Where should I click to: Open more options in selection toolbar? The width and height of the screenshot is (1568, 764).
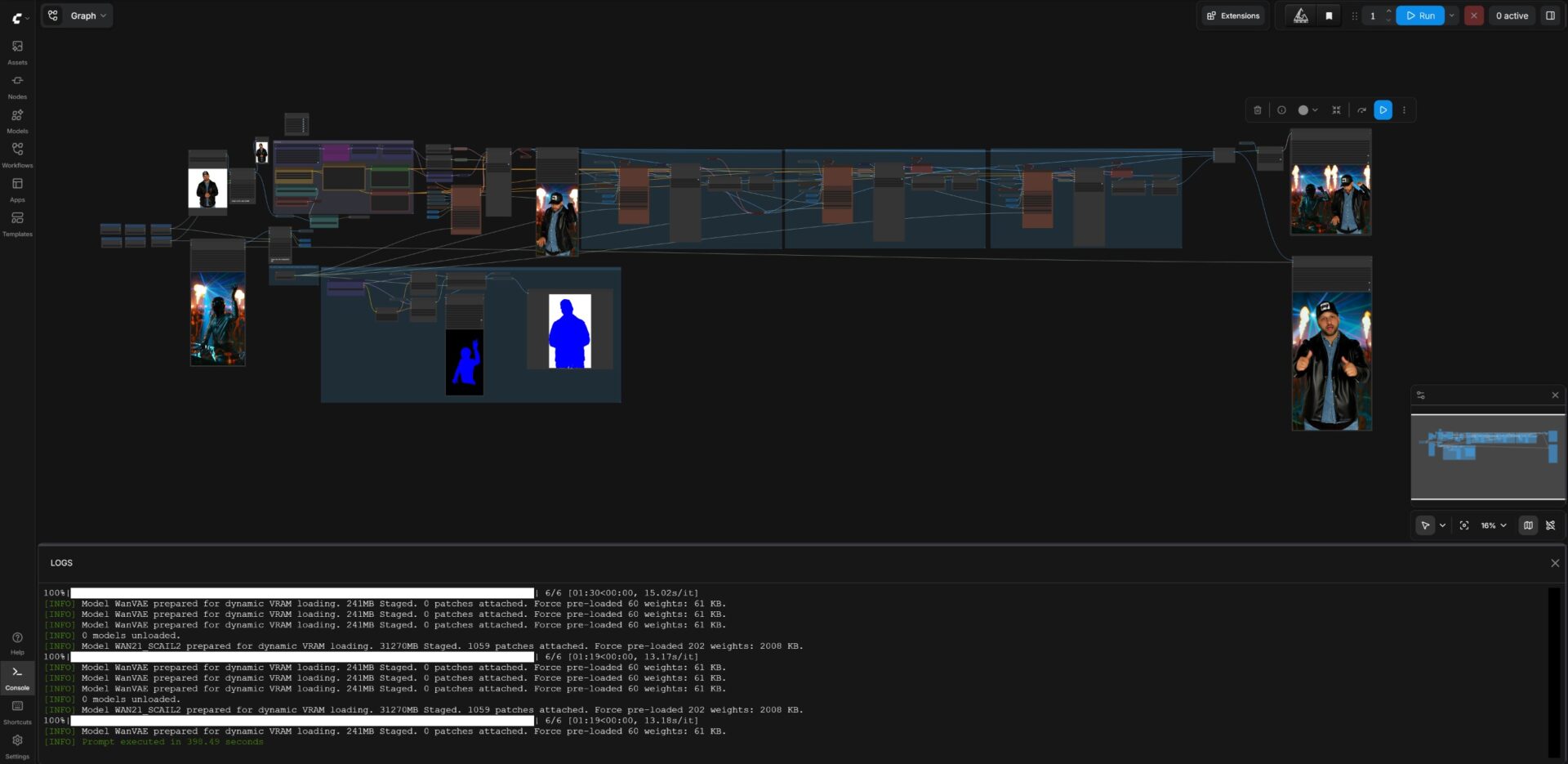(x=1405, y=110)
